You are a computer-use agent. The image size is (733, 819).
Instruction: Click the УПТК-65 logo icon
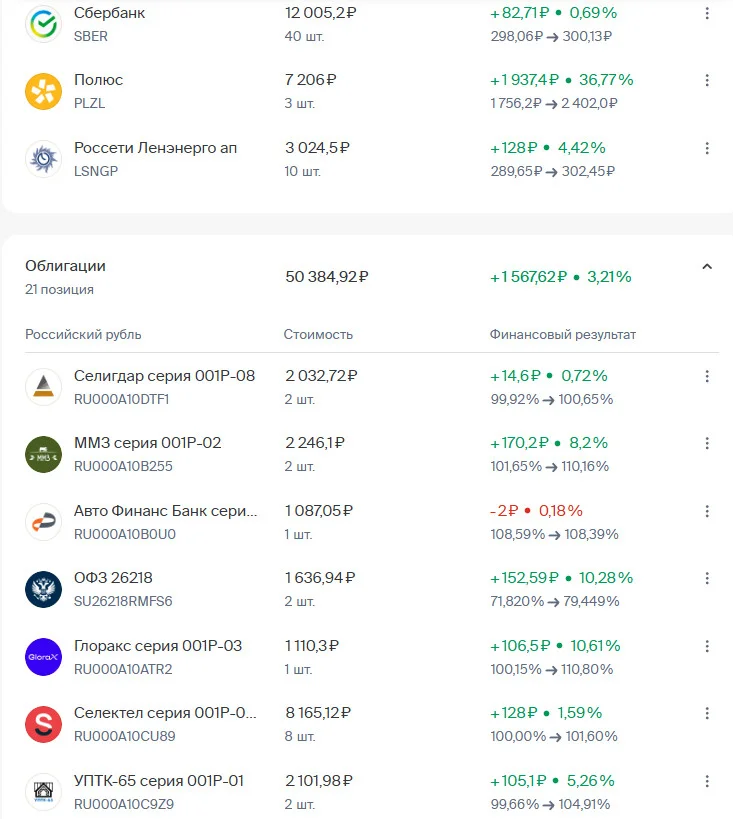(x=43, y=792)
